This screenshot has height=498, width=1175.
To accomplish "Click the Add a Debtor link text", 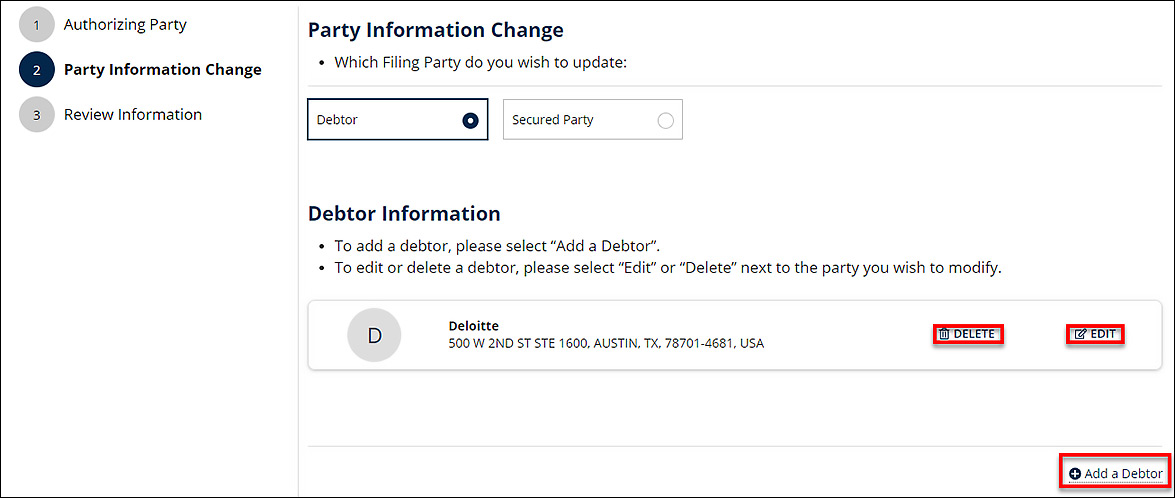I will (1123, 474).
